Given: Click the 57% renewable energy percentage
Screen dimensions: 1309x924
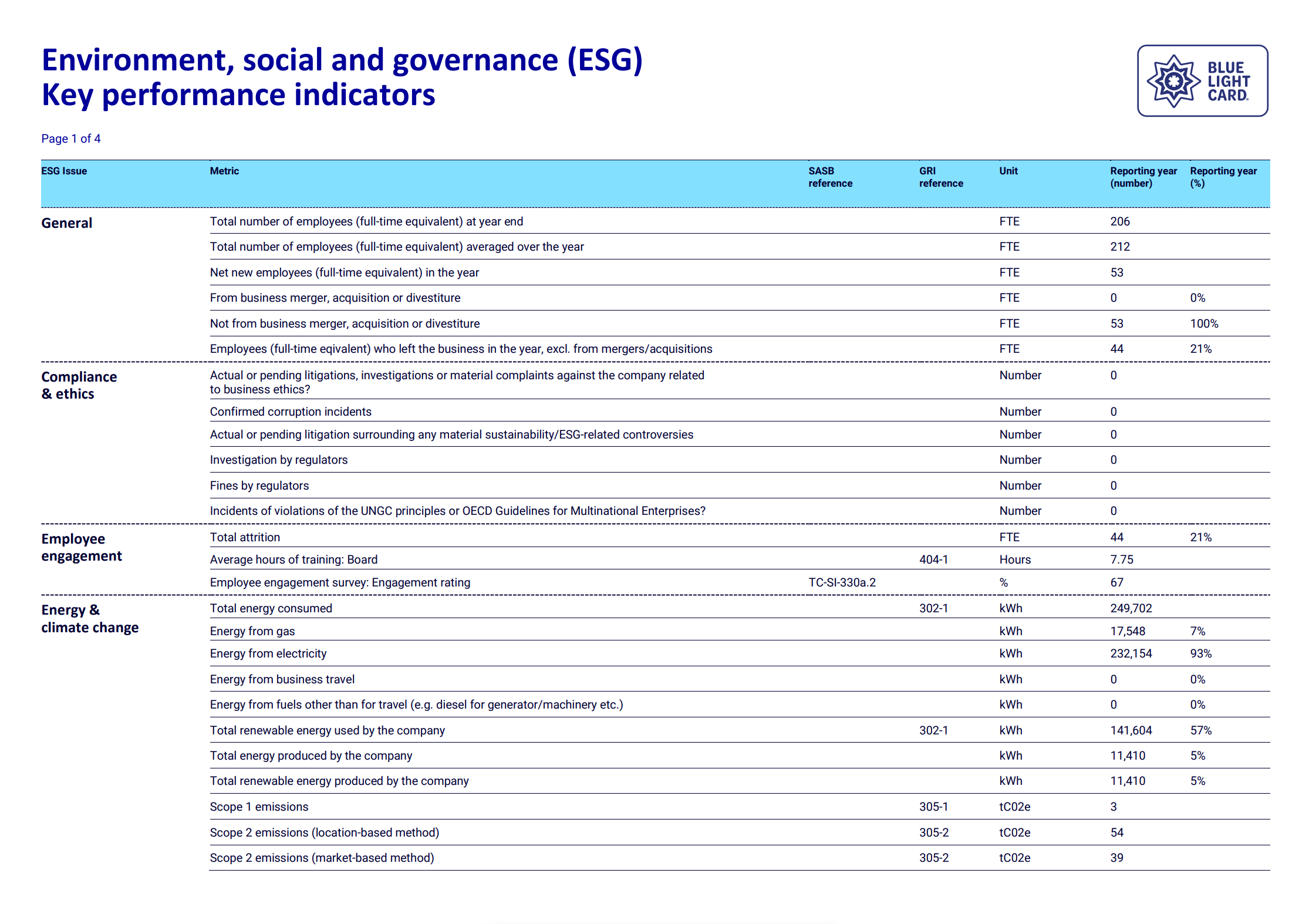Looking at the screenshot, I should [1200, 730].
